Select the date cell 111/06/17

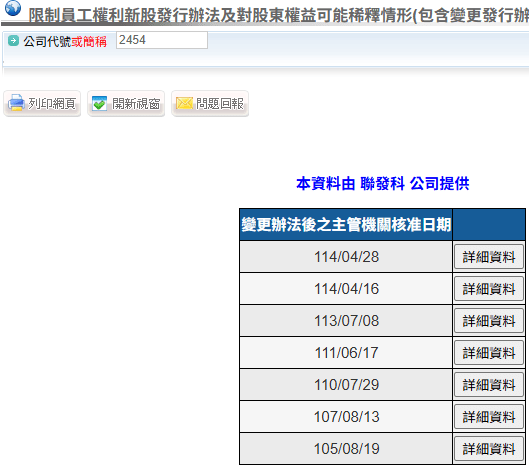pos(346,353)
